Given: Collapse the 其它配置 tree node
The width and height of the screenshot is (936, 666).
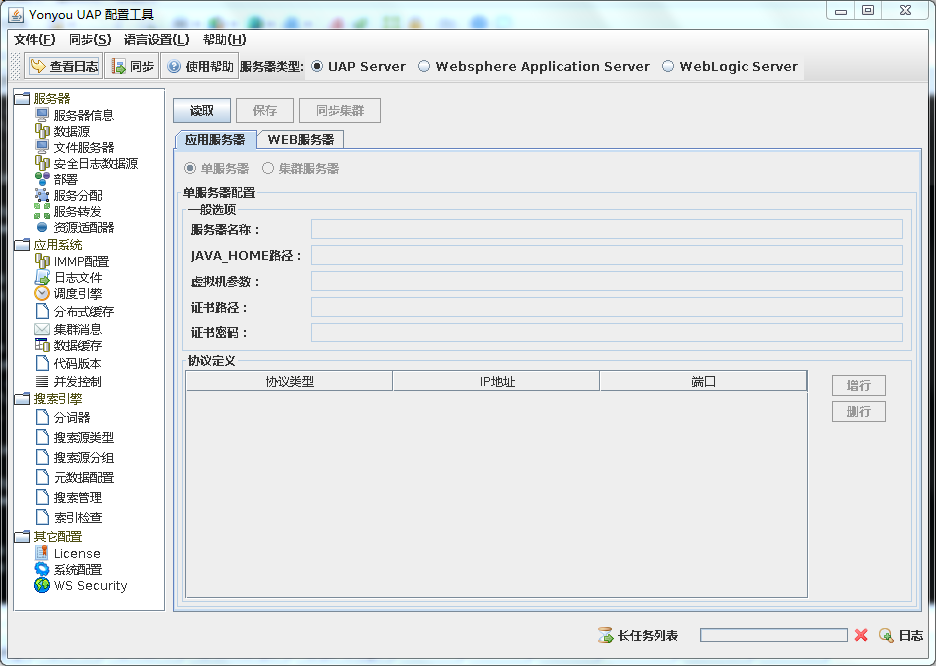Looking at the screenshot, I should tap(22, 537).
